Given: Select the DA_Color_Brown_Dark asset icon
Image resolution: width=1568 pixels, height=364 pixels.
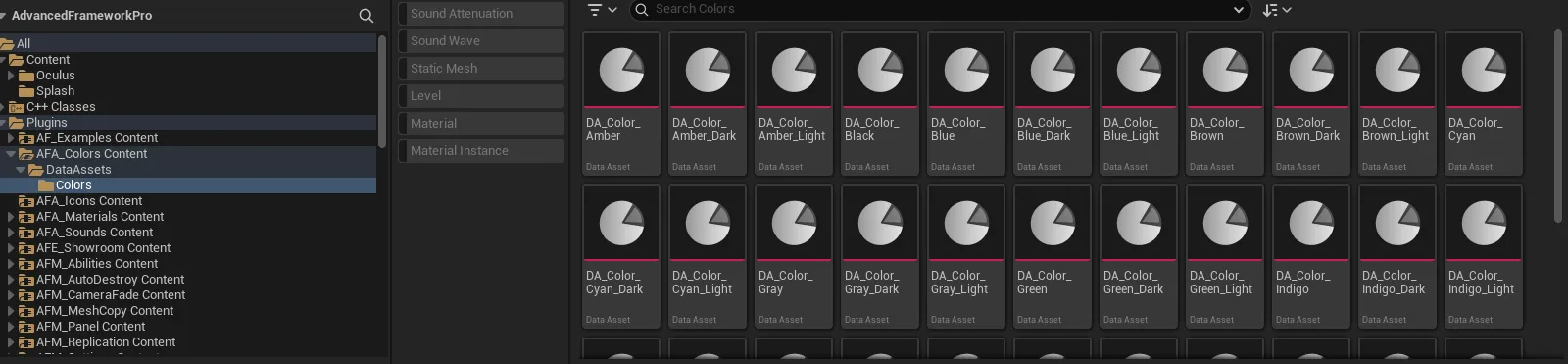Looking at the screenshot, I should pos(1311,71).
